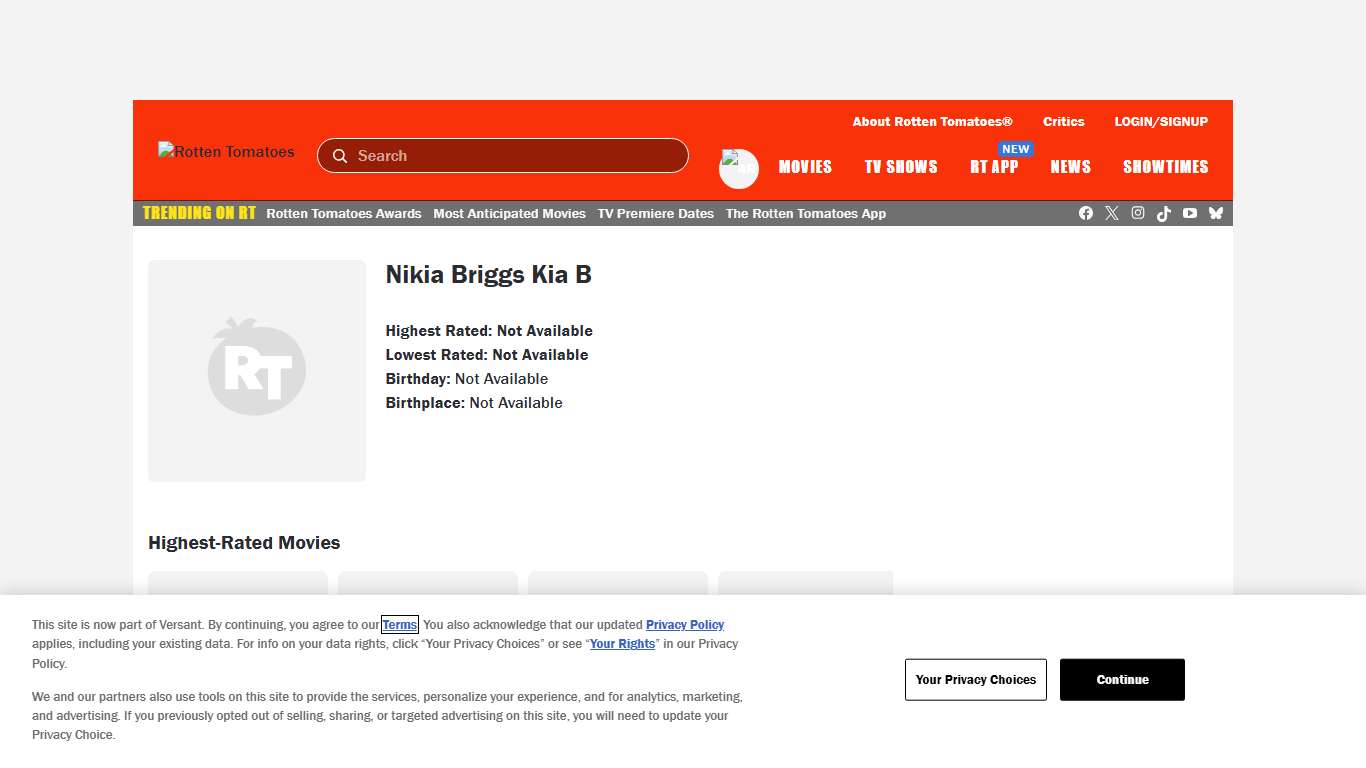Open the TV SHOWS navigation menu
This screenshot has height=768, width=1366.
[x=900, y=167]
